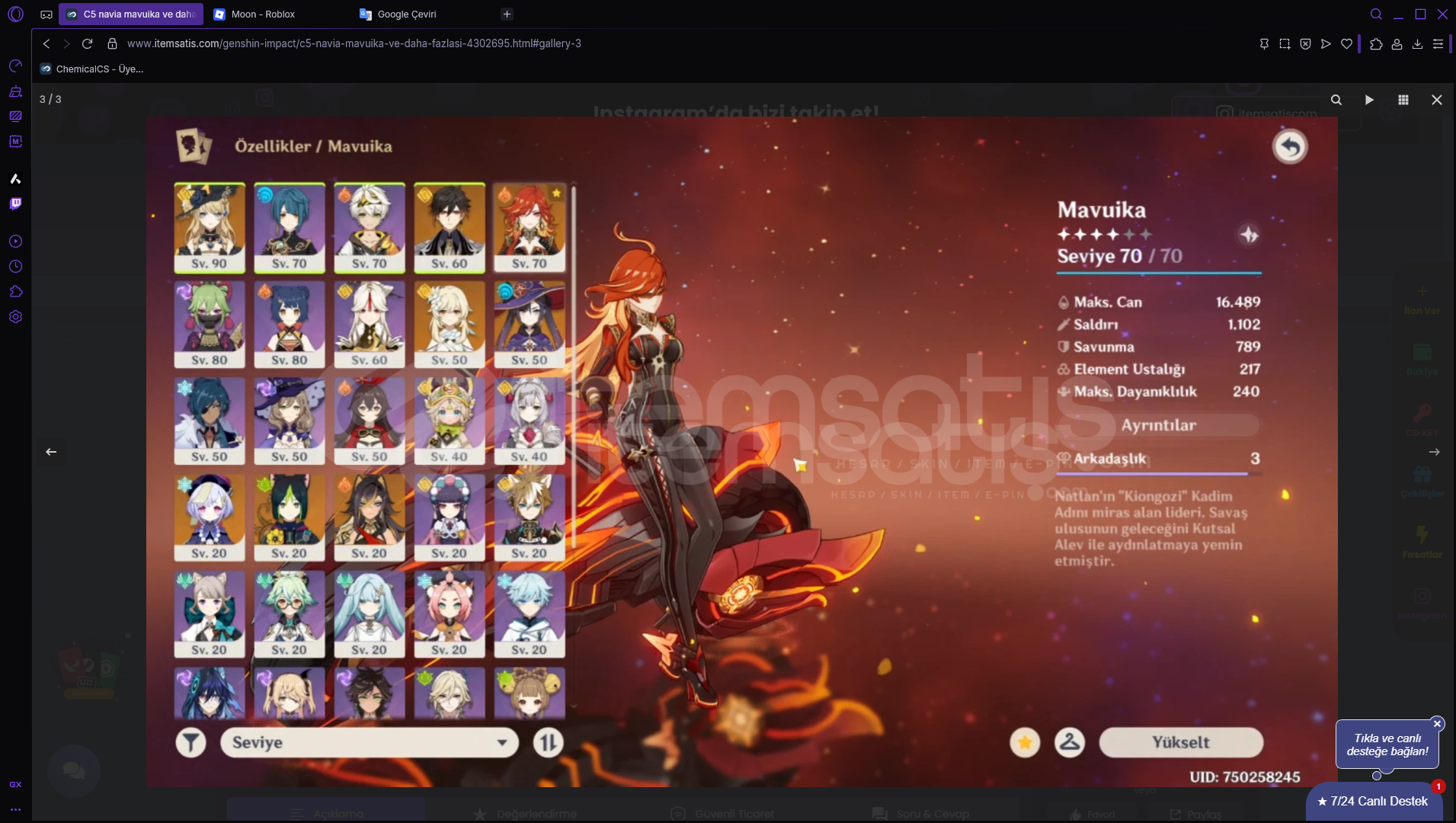Click the address bar URL

(354, 43)
